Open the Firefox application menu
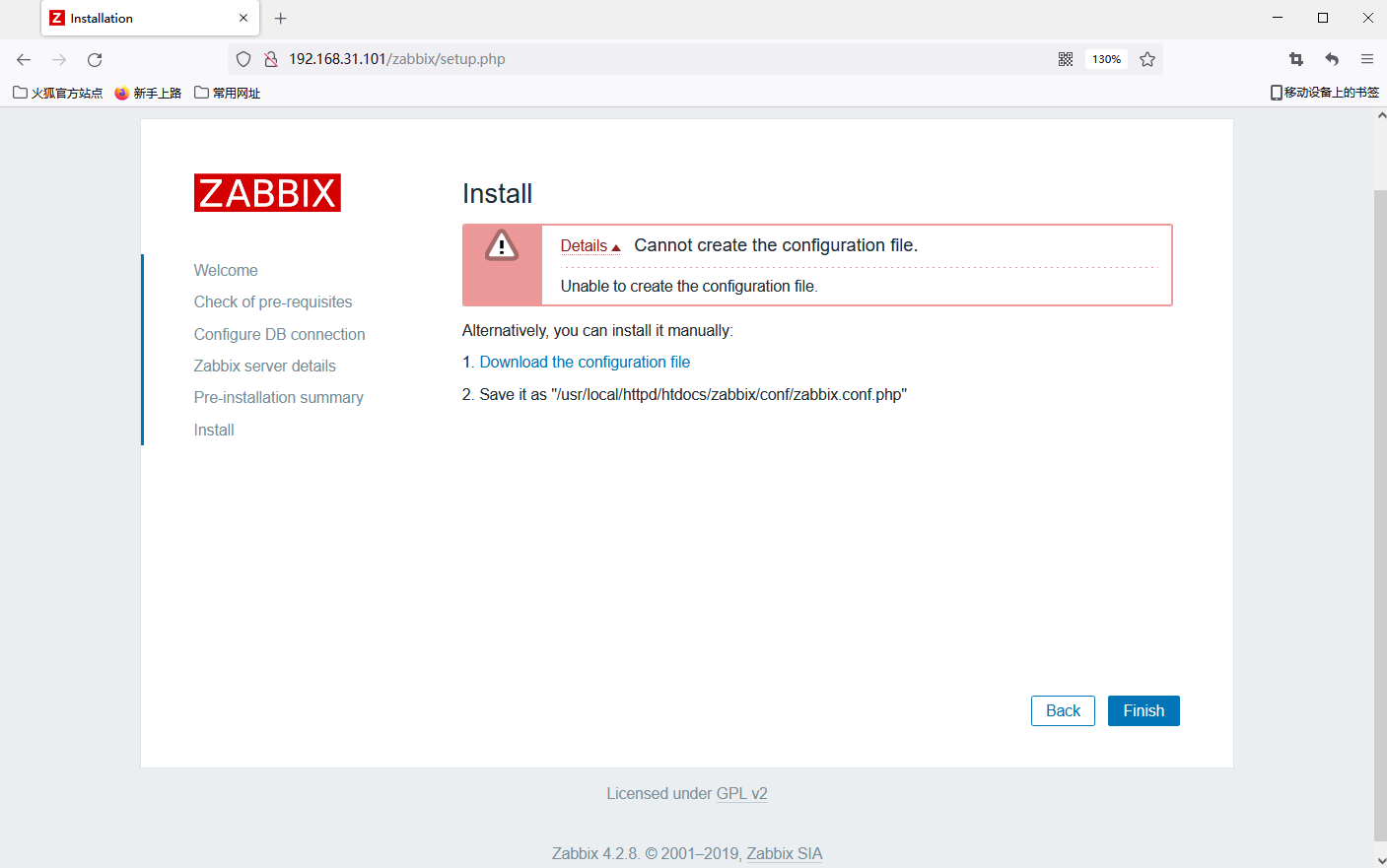Screen dimensions: 1387x868 (x=1367, y=58)
